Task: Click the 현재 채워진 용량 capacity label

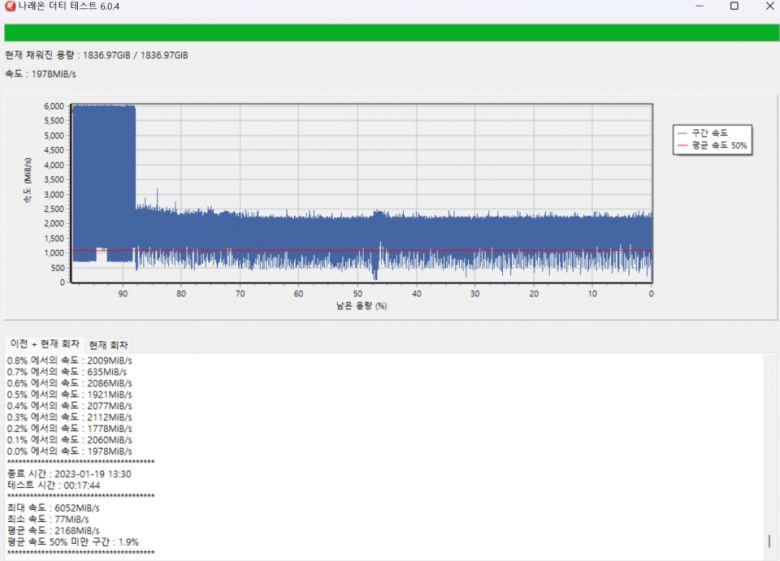Action: pos(97,55)
